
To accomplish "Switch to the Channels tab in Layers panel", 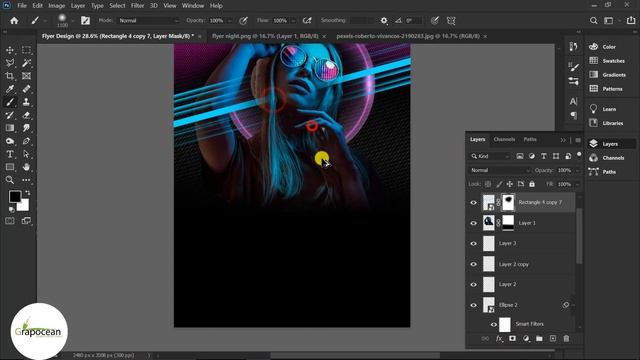I will click(x=504, y=139).
